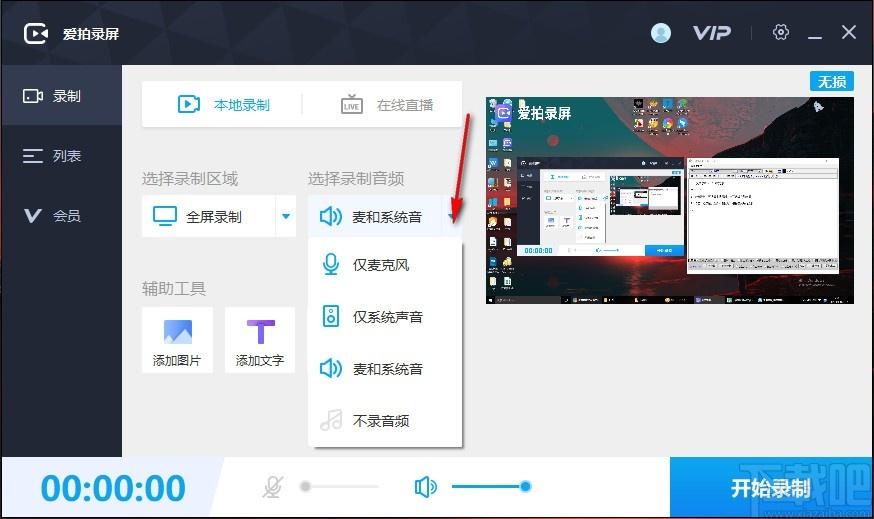Toggle the muted microphone icon
Screen dimensions: 874x519
tap(273, 487)
